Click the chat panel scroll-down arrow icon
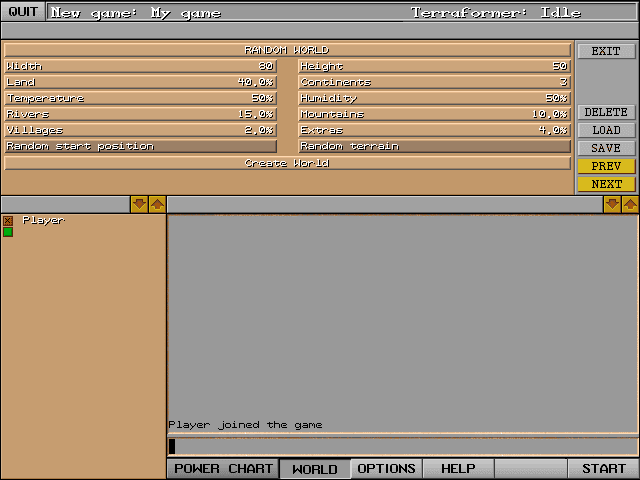This screenshot has width=640, height=480. pos(612,204)
